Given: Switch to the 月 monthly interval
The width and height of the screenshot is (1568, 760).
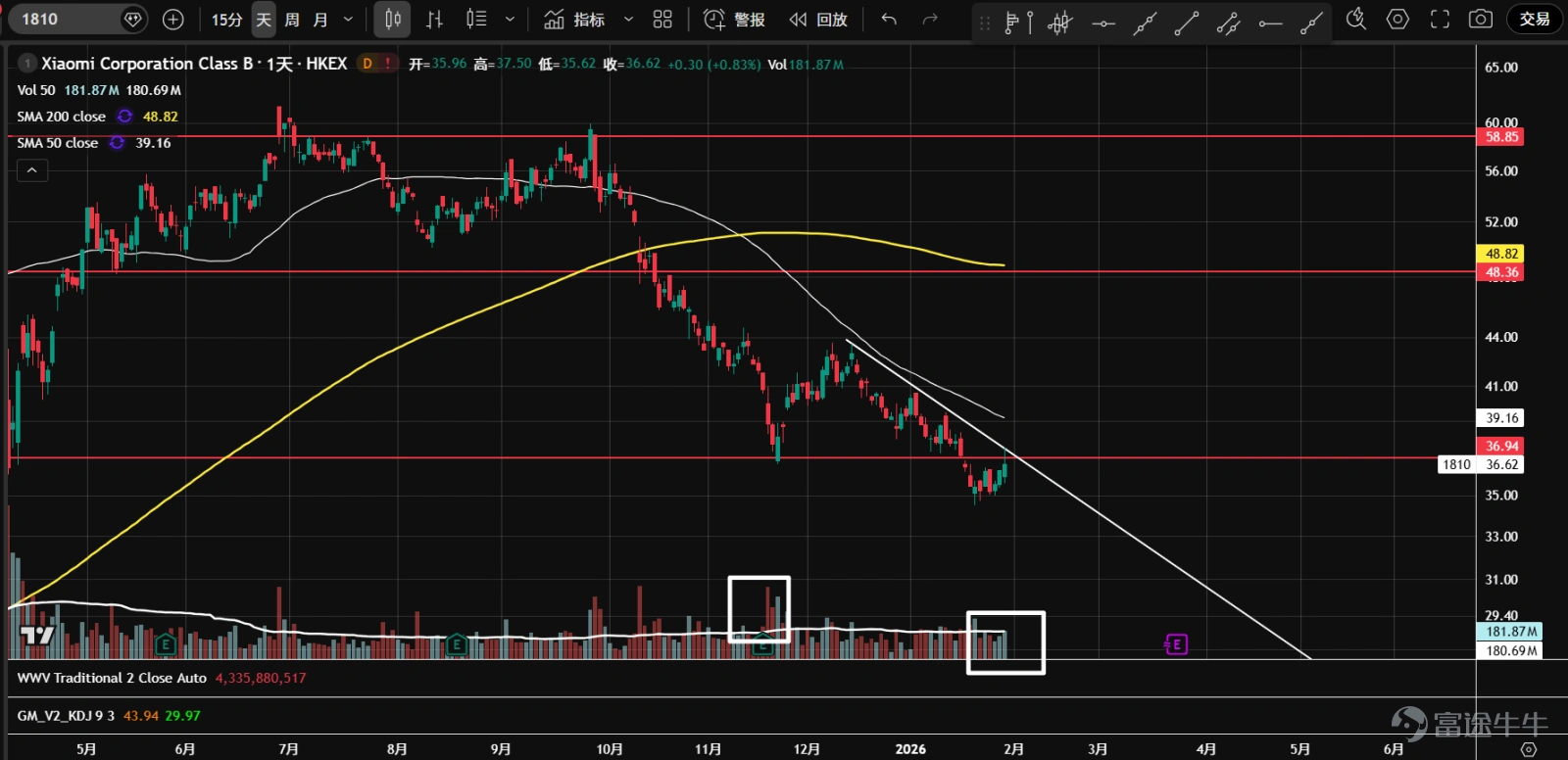Looking at the screenshot, I should pyautogui.click(x=320, y=20).
